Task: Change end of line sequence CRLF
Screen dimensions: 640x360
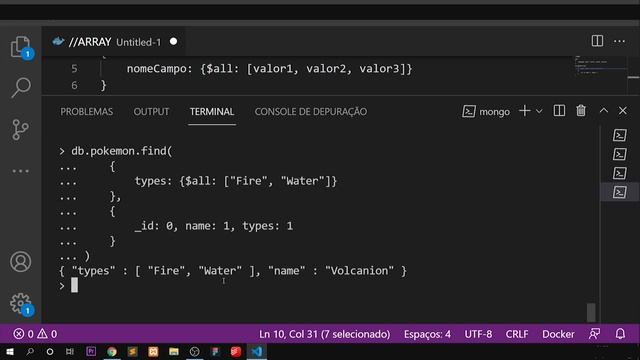Action: [x=517, y=334]
